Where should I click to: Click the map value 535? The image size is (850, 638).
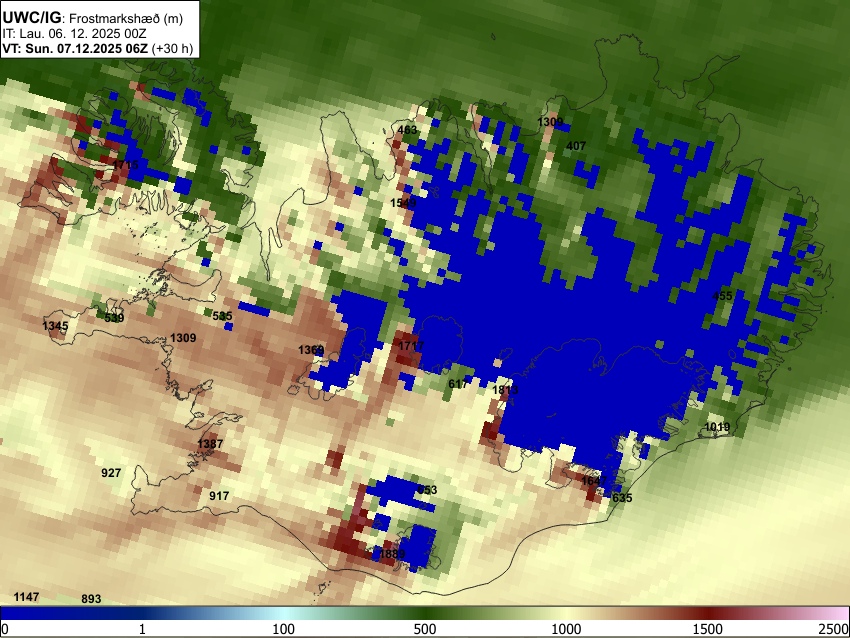click(222, 316)
